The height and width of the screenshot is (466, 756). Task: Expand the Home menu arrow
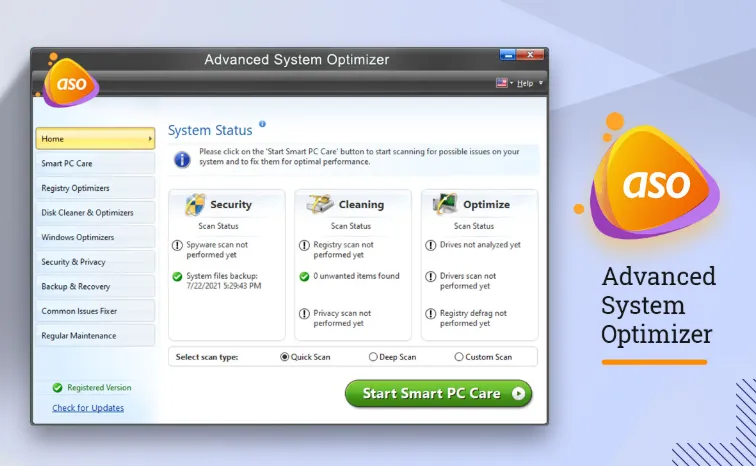tap(150, 139)
